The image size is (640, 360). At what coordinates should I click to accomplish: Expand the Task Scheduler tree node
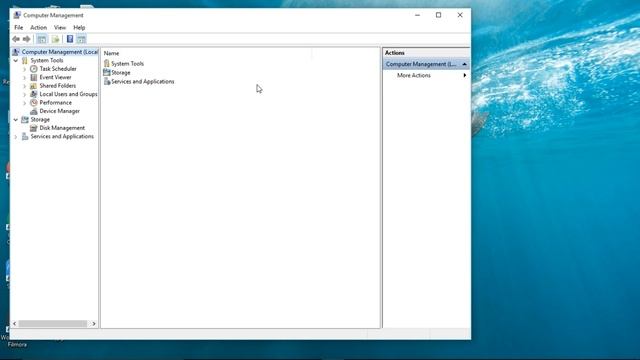click(24, 69)
